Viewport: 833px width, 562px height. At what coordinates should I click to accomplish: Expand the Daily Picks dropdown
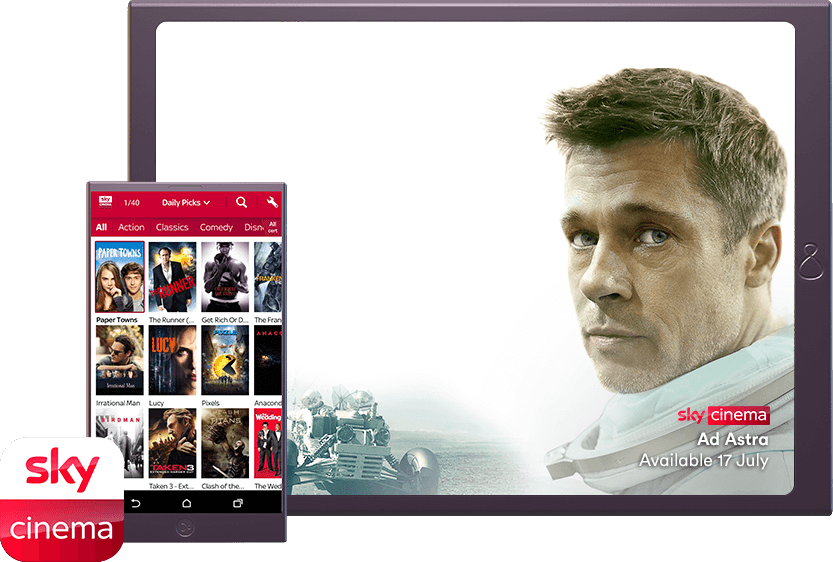click(186, 202)
